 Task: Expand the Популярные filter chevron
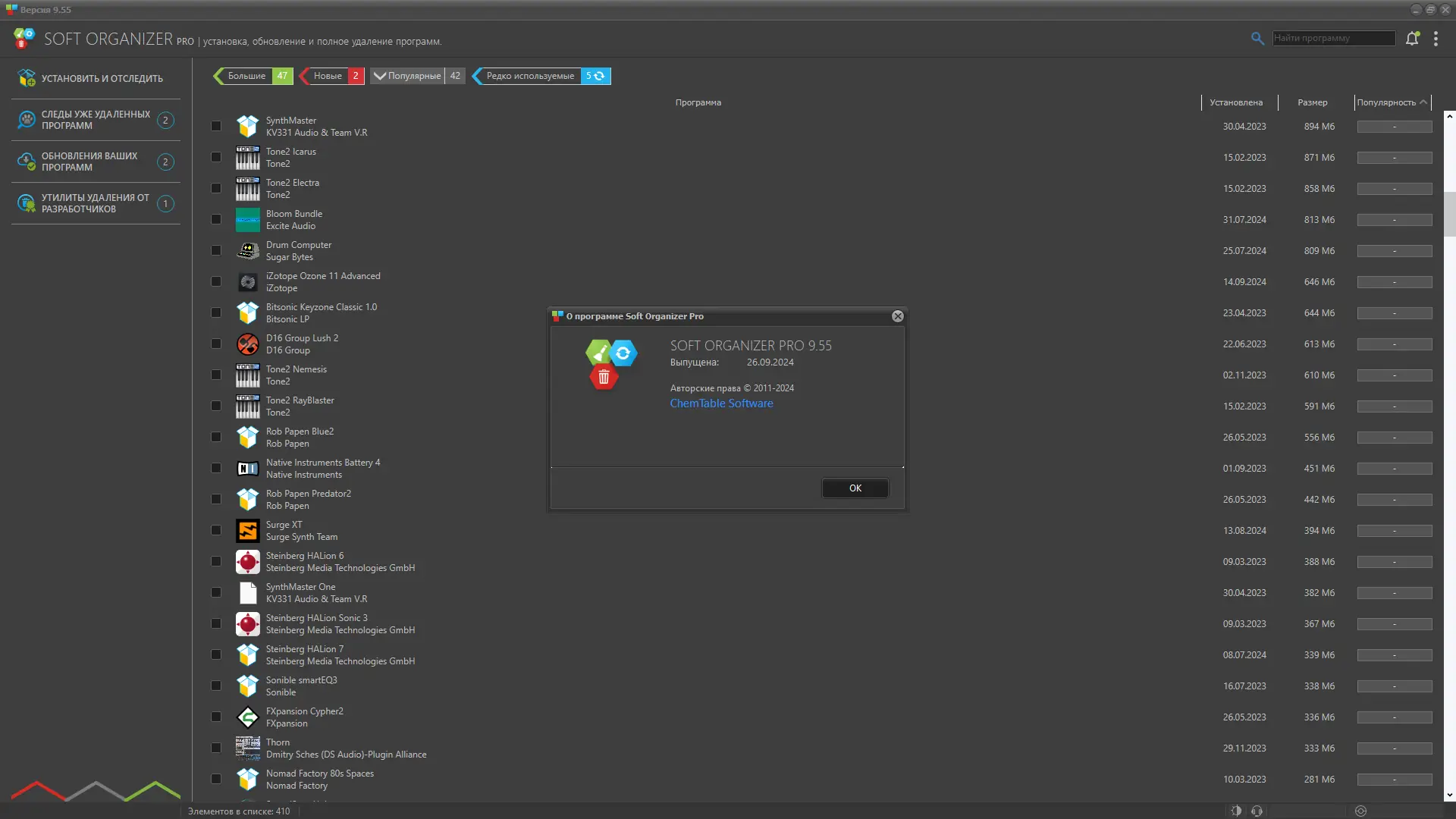(x=380, y=76)
